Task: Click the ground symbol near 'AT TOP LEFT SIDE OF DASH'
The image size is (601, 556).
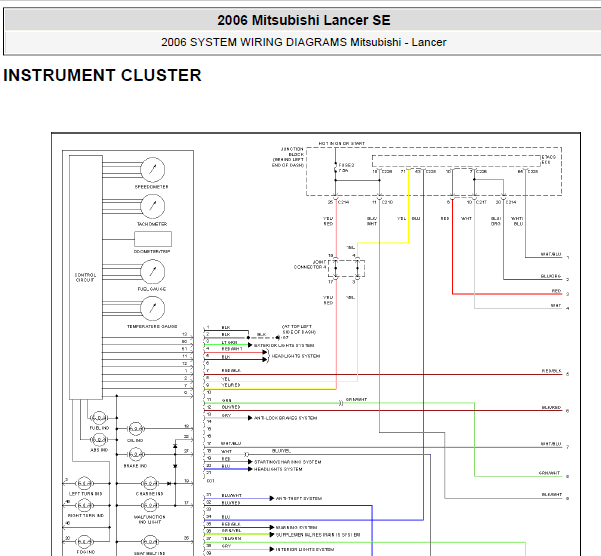Action: (x=278, y=338)
